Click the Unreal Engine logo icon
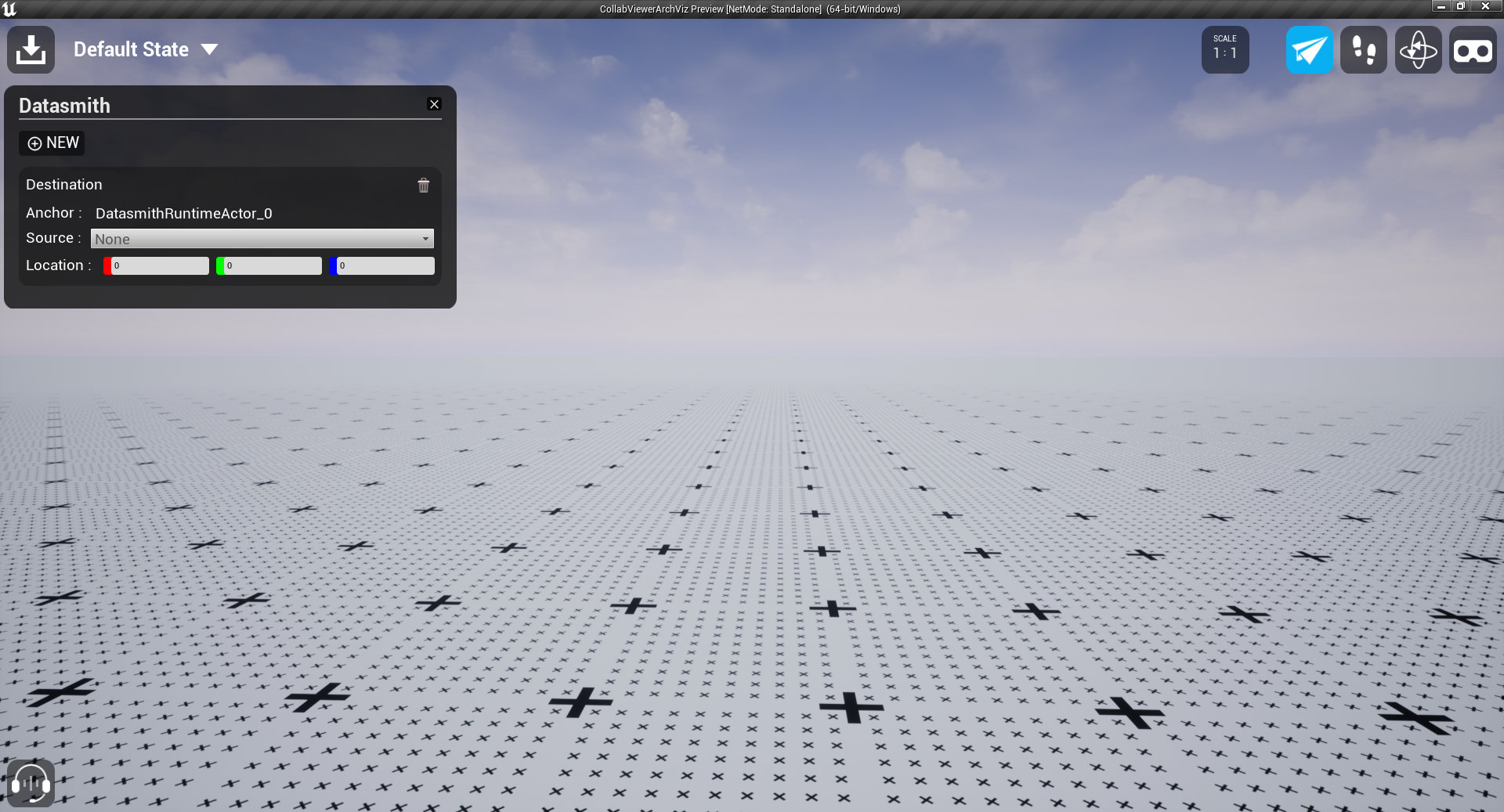This screenshot has width=1504, height=812. tap(9, 9)
